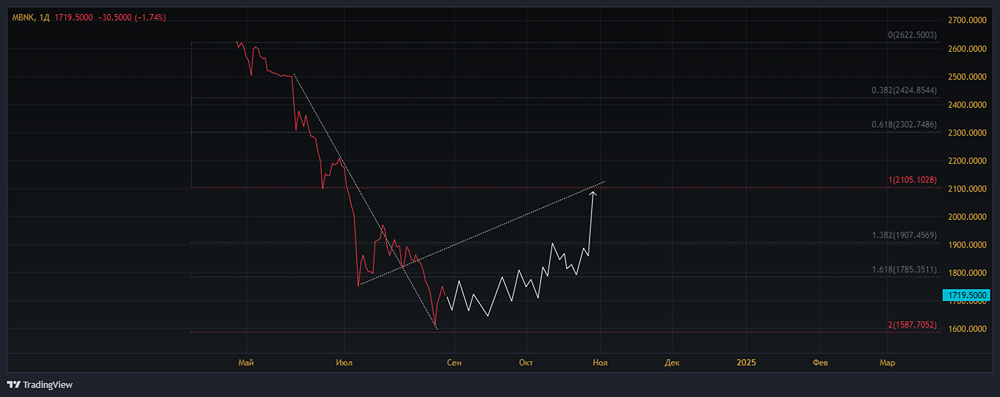The image size is (1000, 397).
Task: Click the Окт time axis label
Action: tap(526, 363)
